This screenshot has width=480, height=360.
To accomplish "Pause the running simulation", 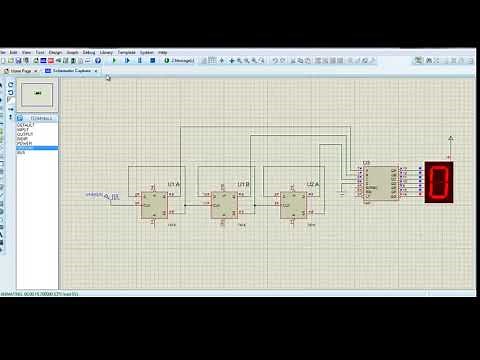I will pyautogui.click(x=140, y=60).
